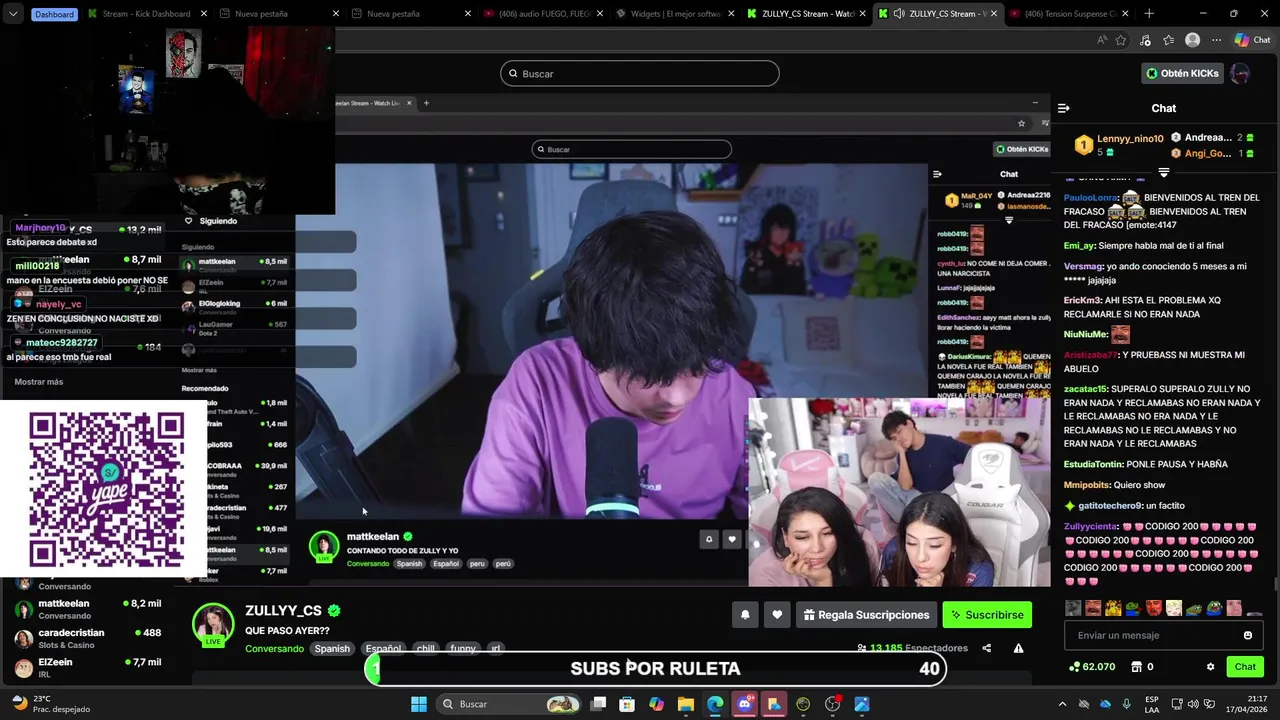
Task: Add page to favorites star icon
Action: tap(1121, 40)
